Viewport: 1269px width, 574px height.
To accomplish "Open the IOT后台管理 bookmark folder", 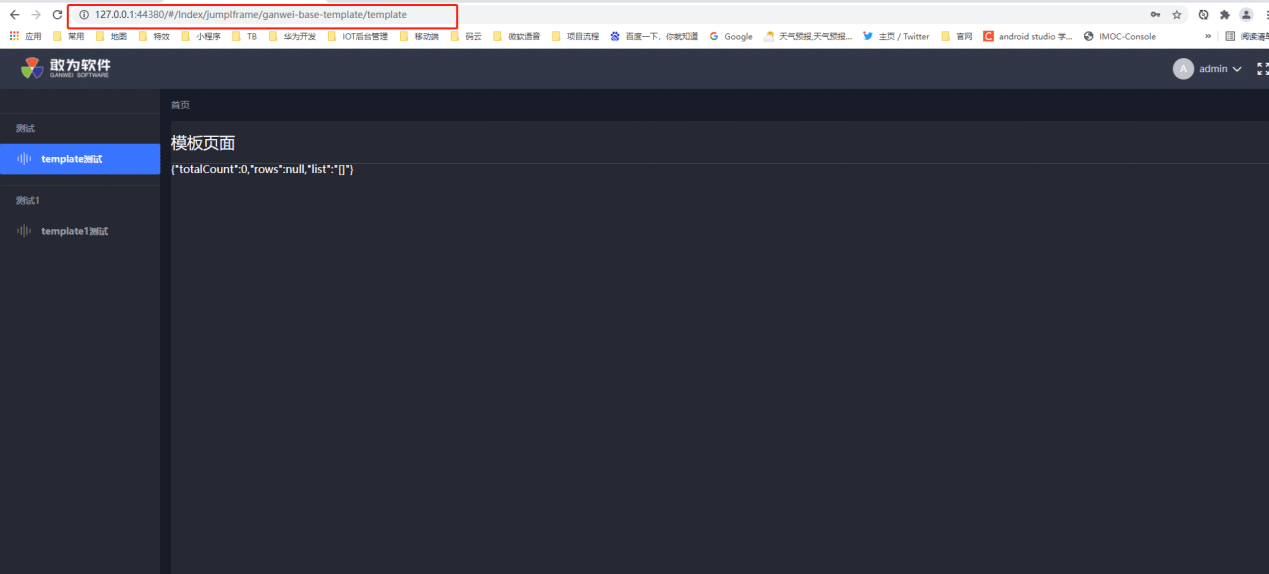I will 358,36.
